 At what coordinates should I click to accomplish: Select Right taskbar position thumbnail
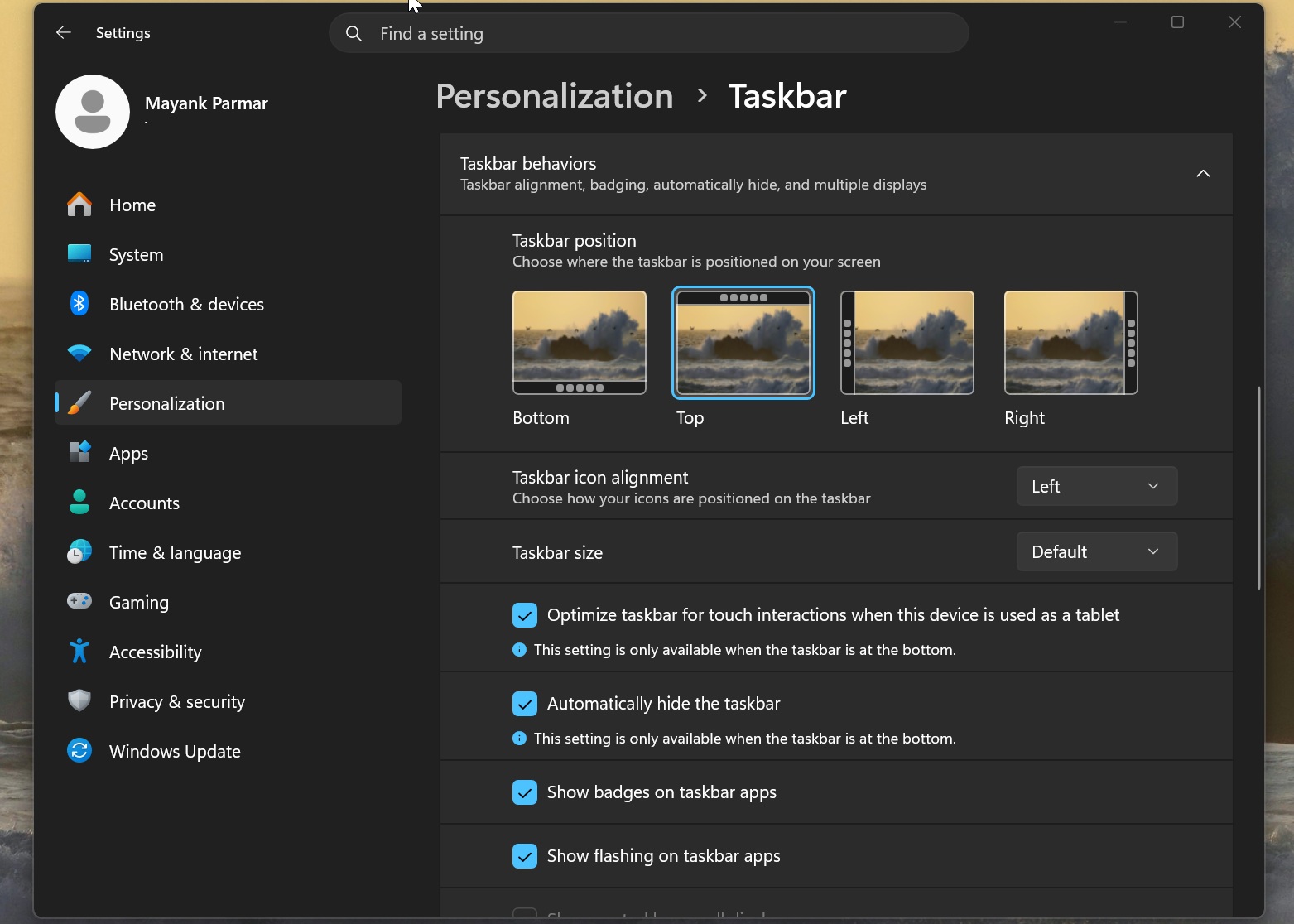(x=1071, y=343)
